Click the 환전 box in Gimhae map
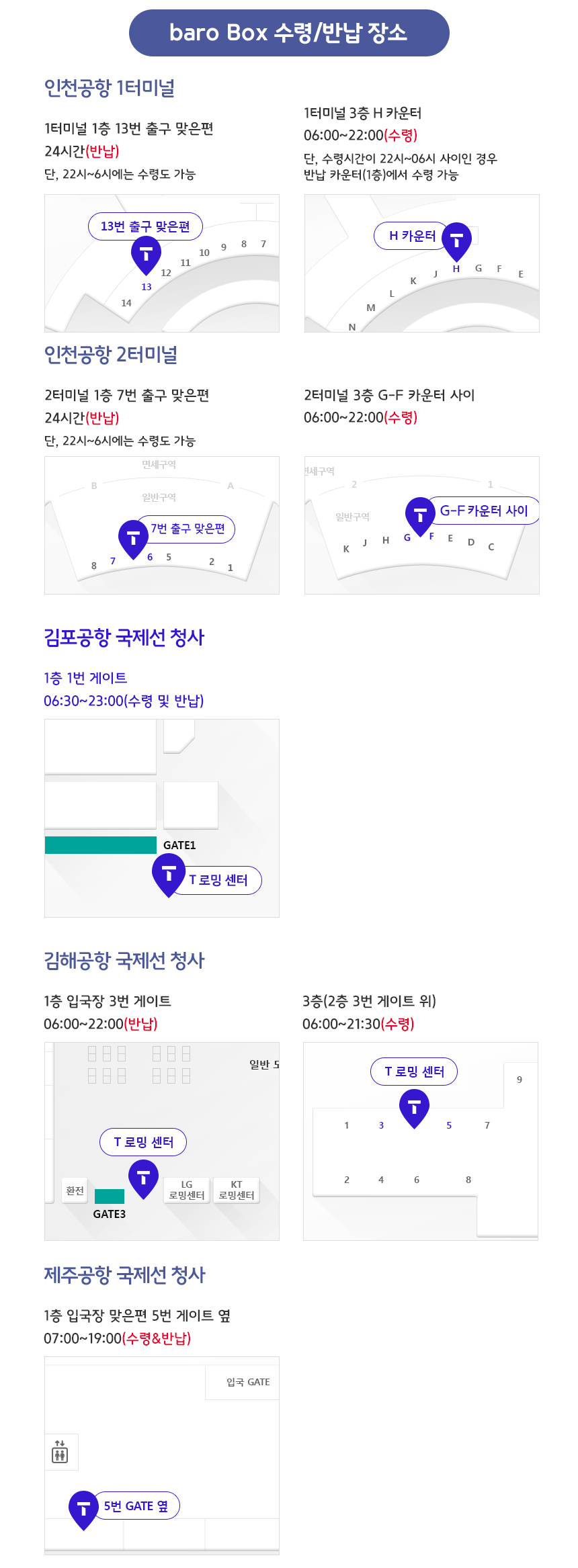The height and width of the screenshot is (1568, 578). (75, 1190)
